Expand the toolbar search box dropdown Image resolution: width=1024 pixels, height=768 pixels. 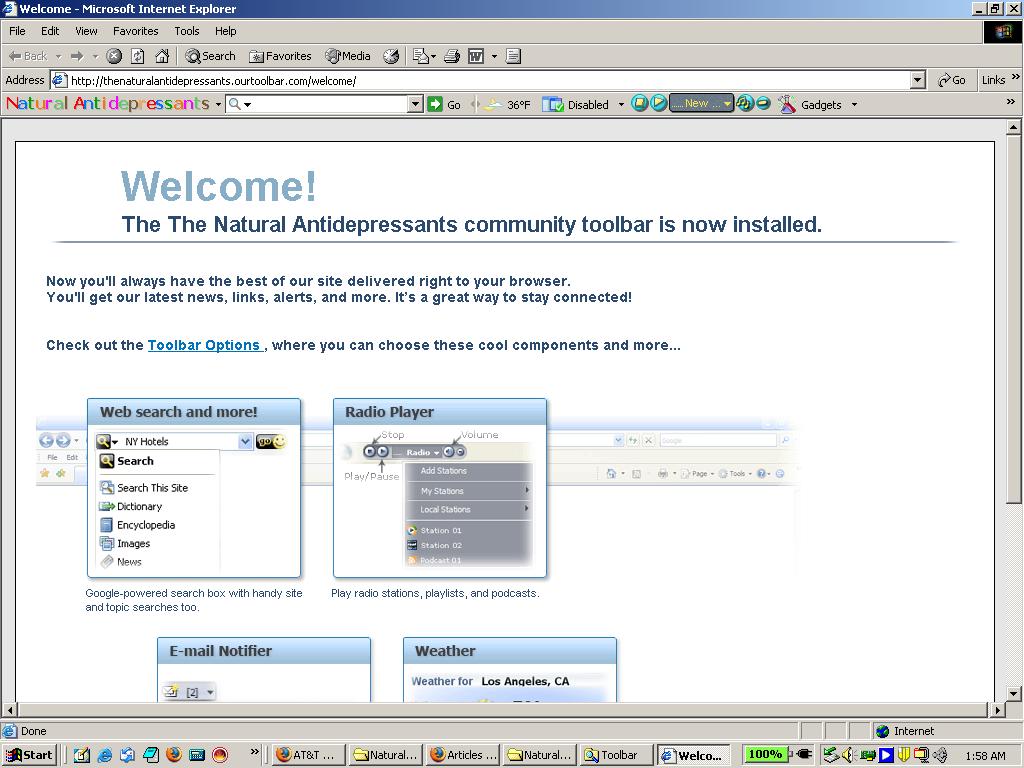pyautogui.click(x=415, y=104)
